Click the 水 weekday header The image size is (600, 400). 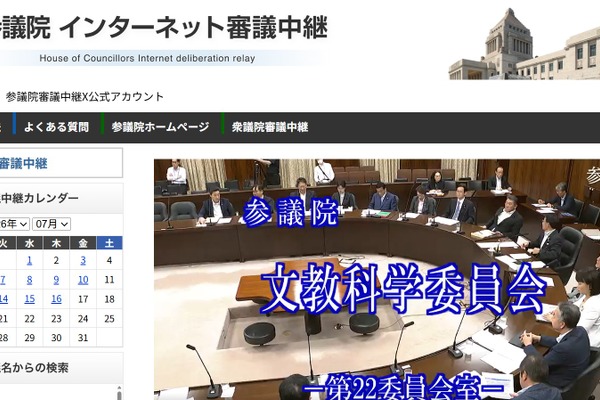29,243
